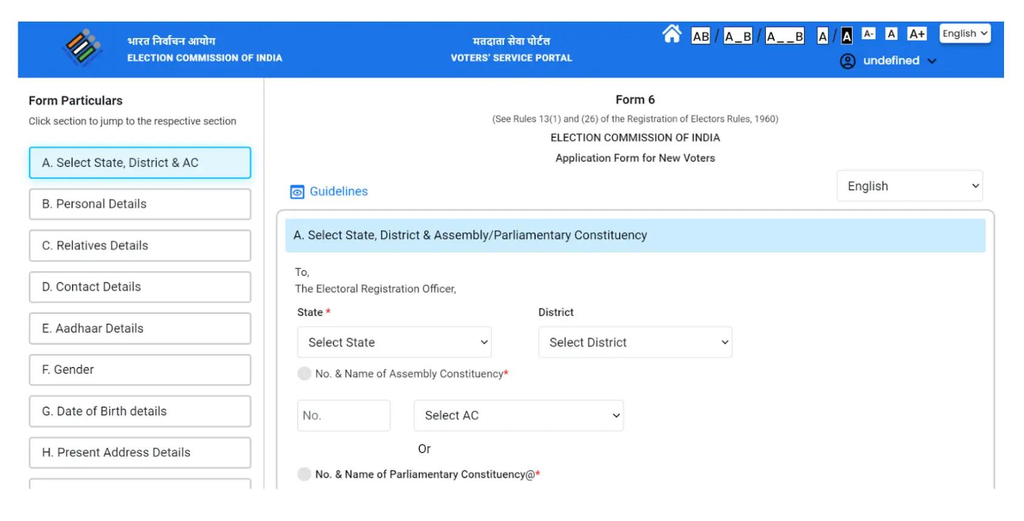Image resolution: width=1024 pixels, height=521 pixels.
Task: Click section A blue header bar
Action: (635, 236)
